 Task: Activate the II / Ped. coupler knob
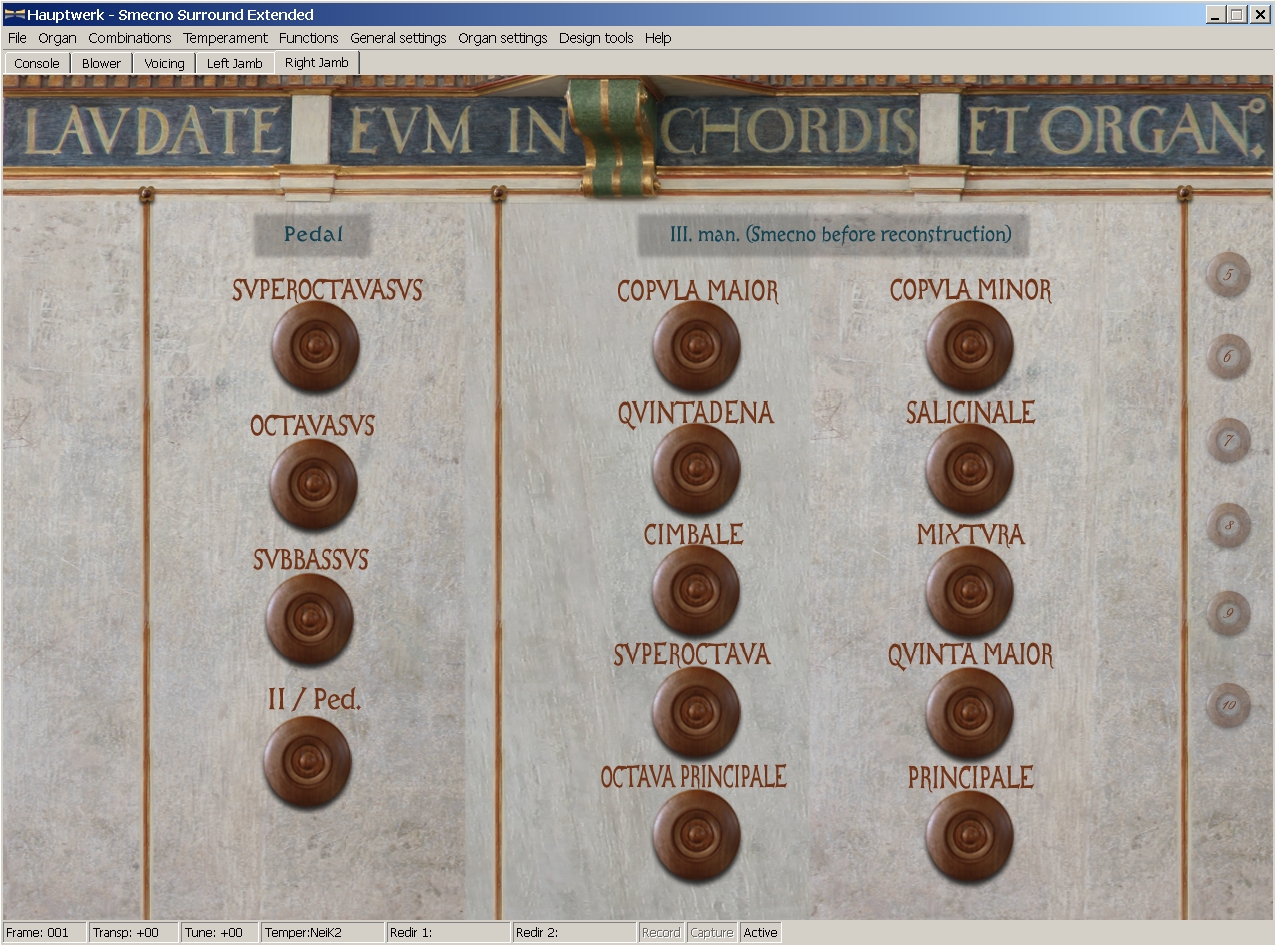(308, 760)
